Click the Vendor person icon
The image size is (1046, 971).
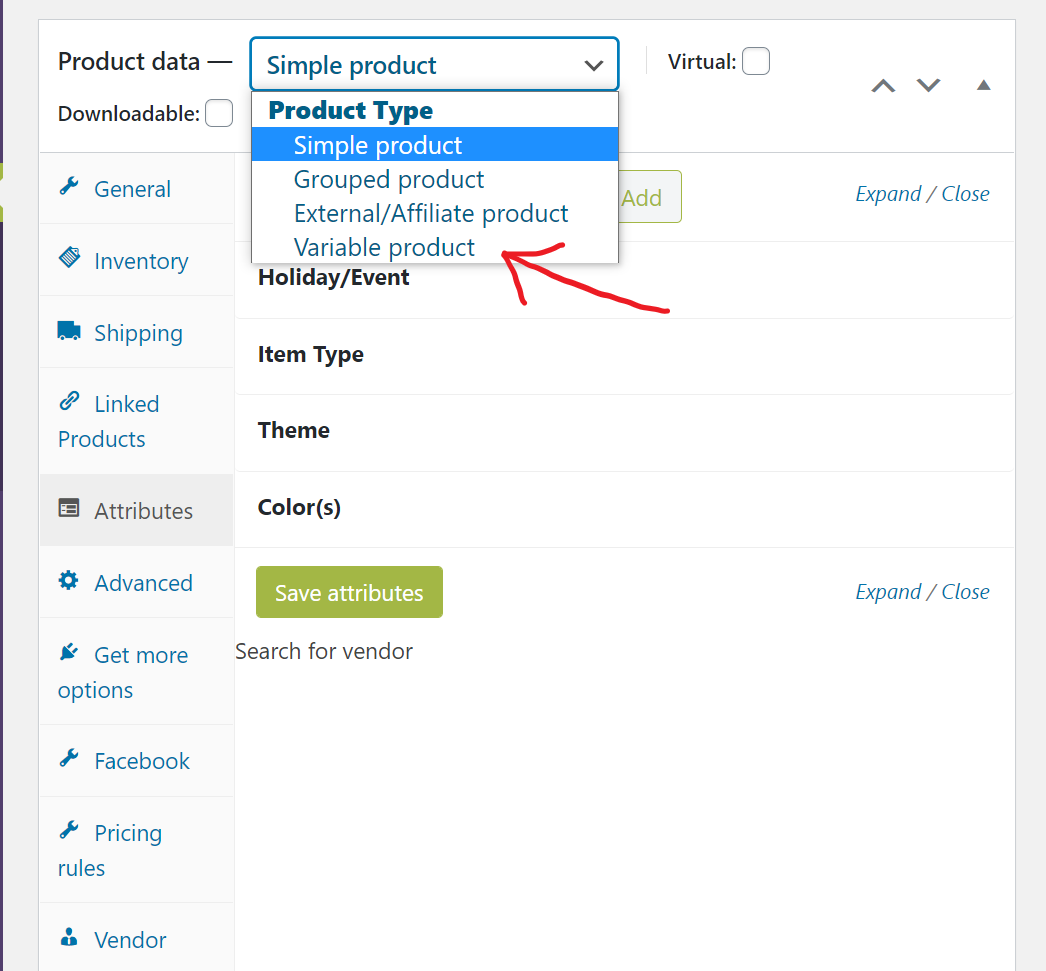coord(69,937)
